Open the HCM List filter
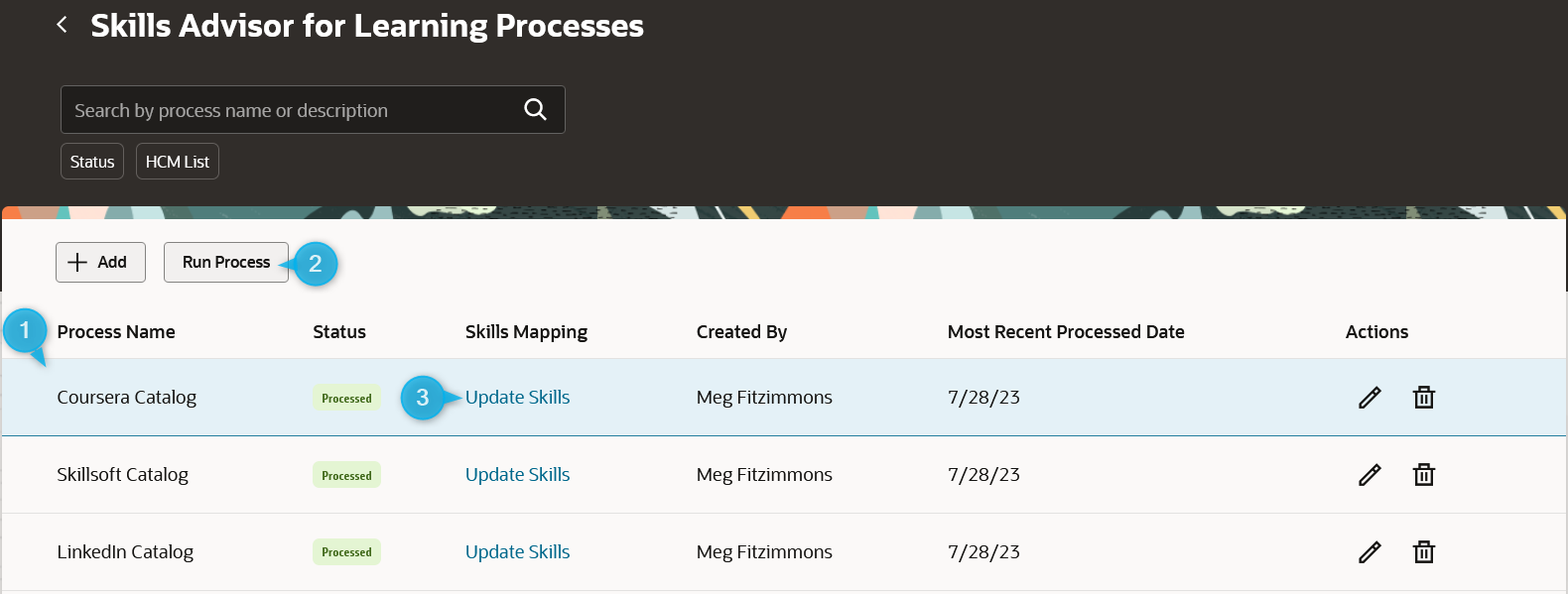Image resolution: width=1568 pixels, height=594 pixels. (178, 162)
